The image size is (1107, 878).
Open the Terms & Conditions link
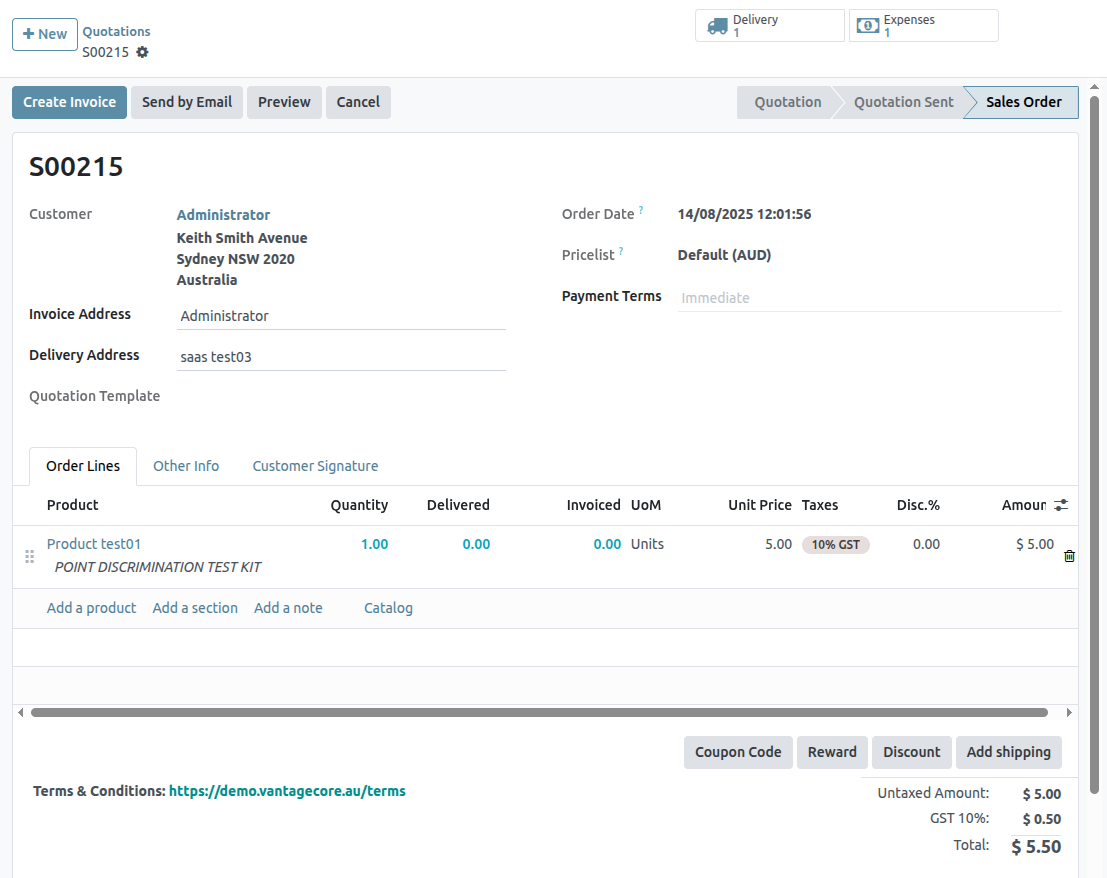(287, 791)
